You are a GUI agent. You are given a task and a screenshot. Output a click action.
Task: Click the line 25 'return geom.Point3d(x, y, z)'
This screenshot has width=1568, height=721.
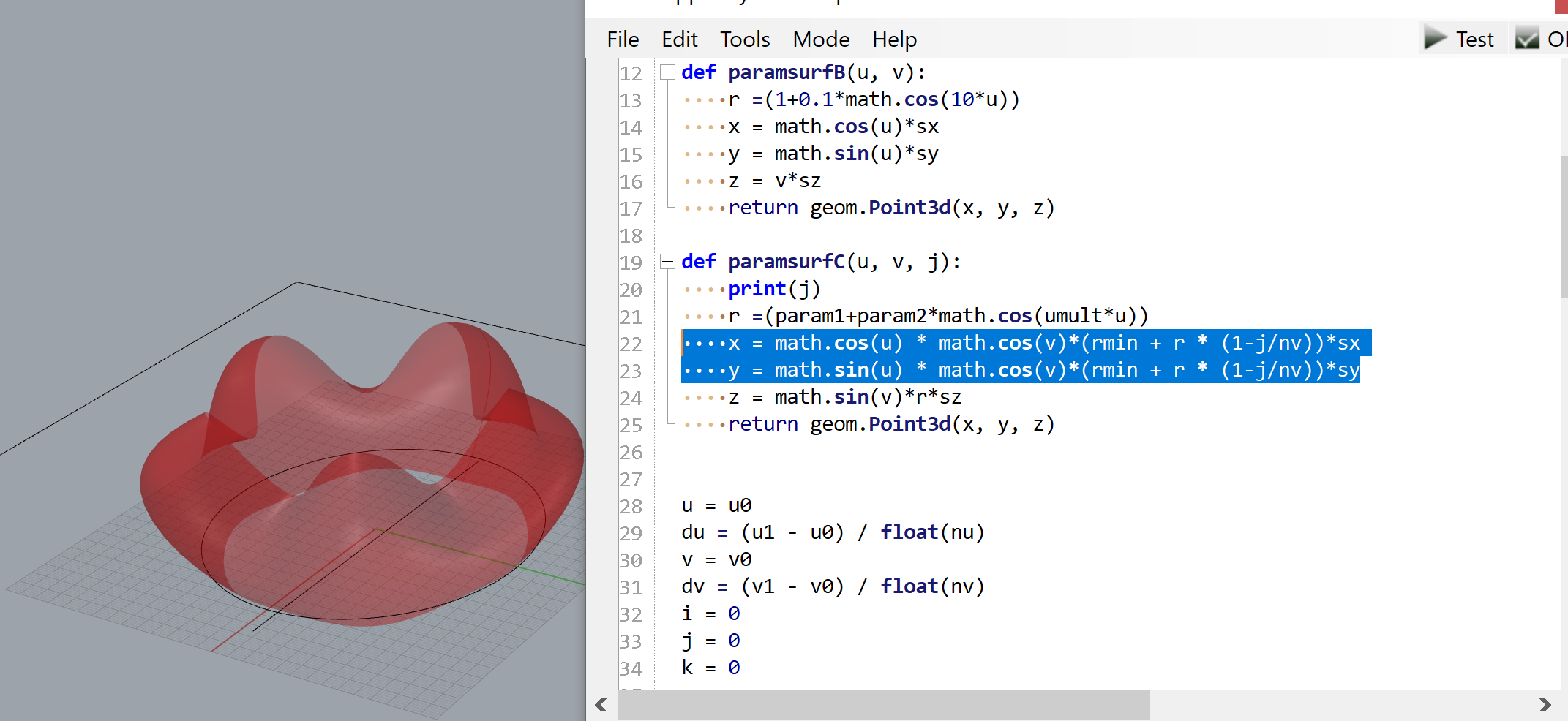click(x=891, y=424)
